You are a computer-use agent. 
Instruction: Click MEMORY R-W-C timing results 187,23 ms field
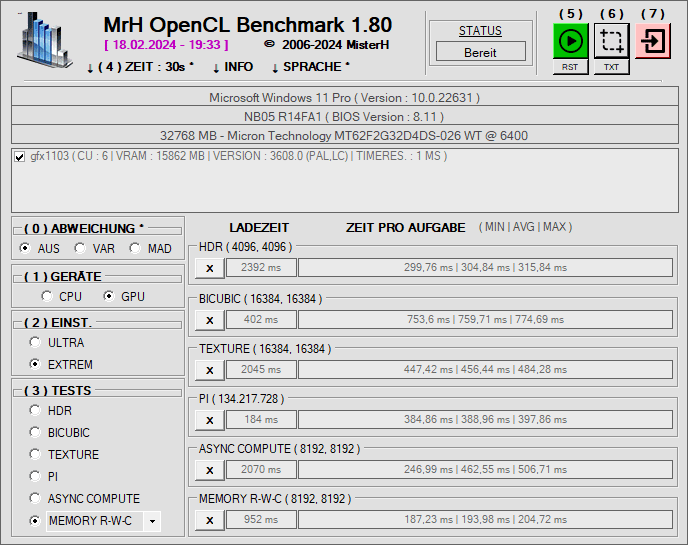click(x=485, y=520)
